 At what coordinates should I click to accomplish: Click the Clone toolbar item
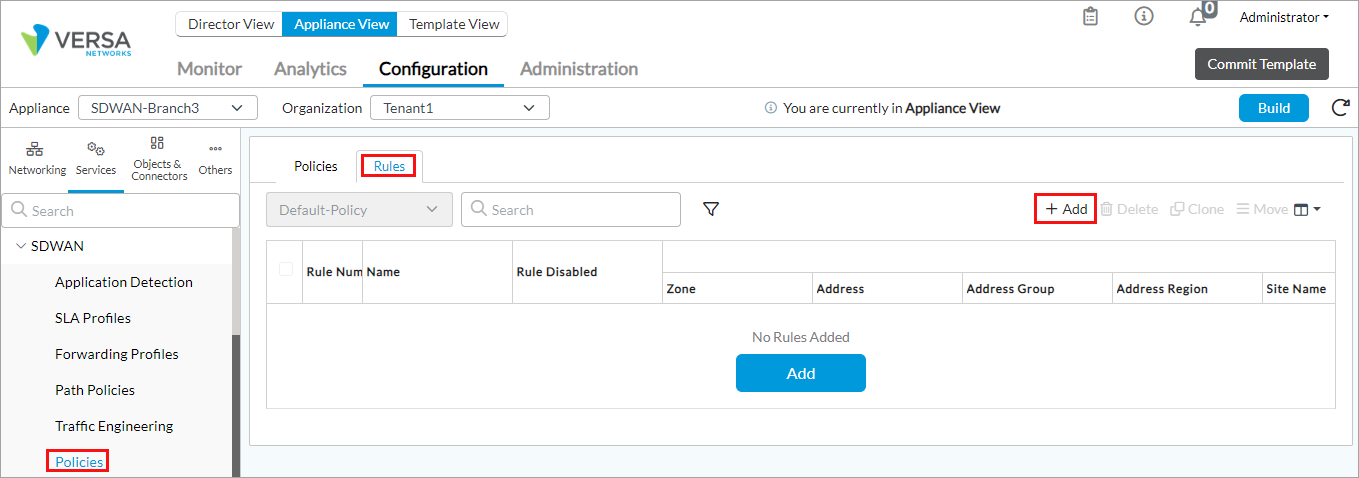1197,209
